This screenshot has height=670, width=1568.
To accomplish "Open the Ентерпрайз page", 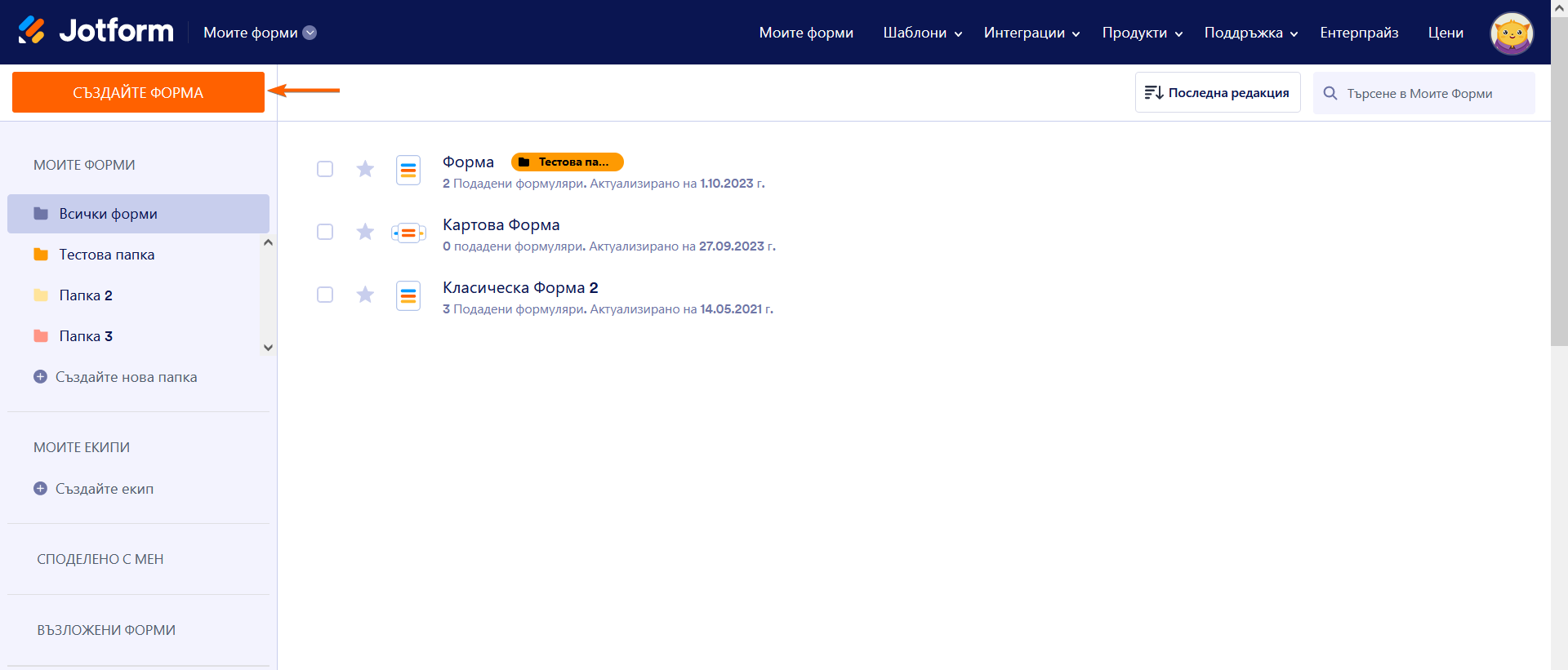I will point(1359,33).
